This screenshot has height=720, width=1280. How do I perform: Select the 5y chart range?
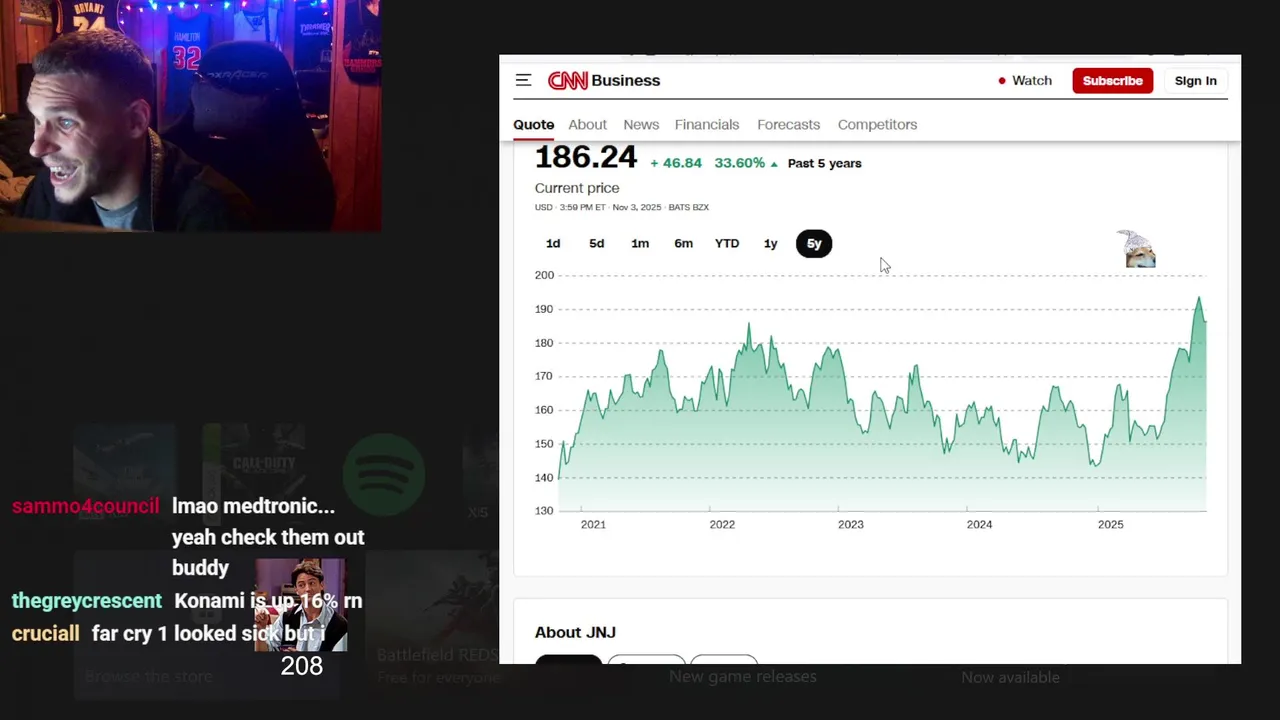814,244
